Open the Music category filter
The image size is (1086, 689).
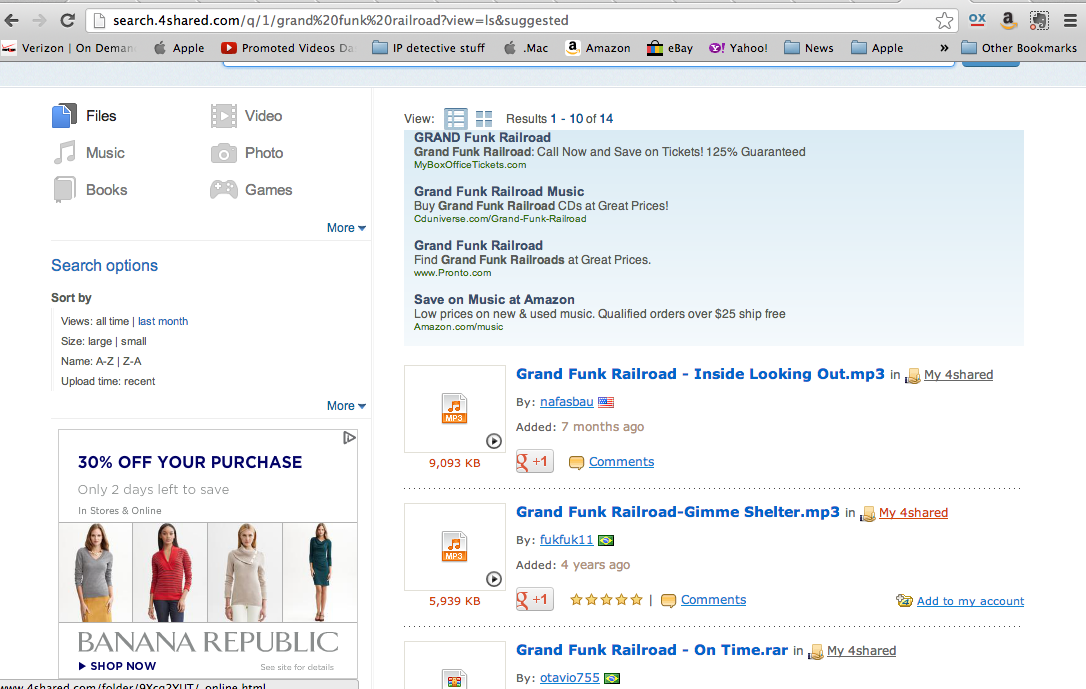[x=102, y=152]
